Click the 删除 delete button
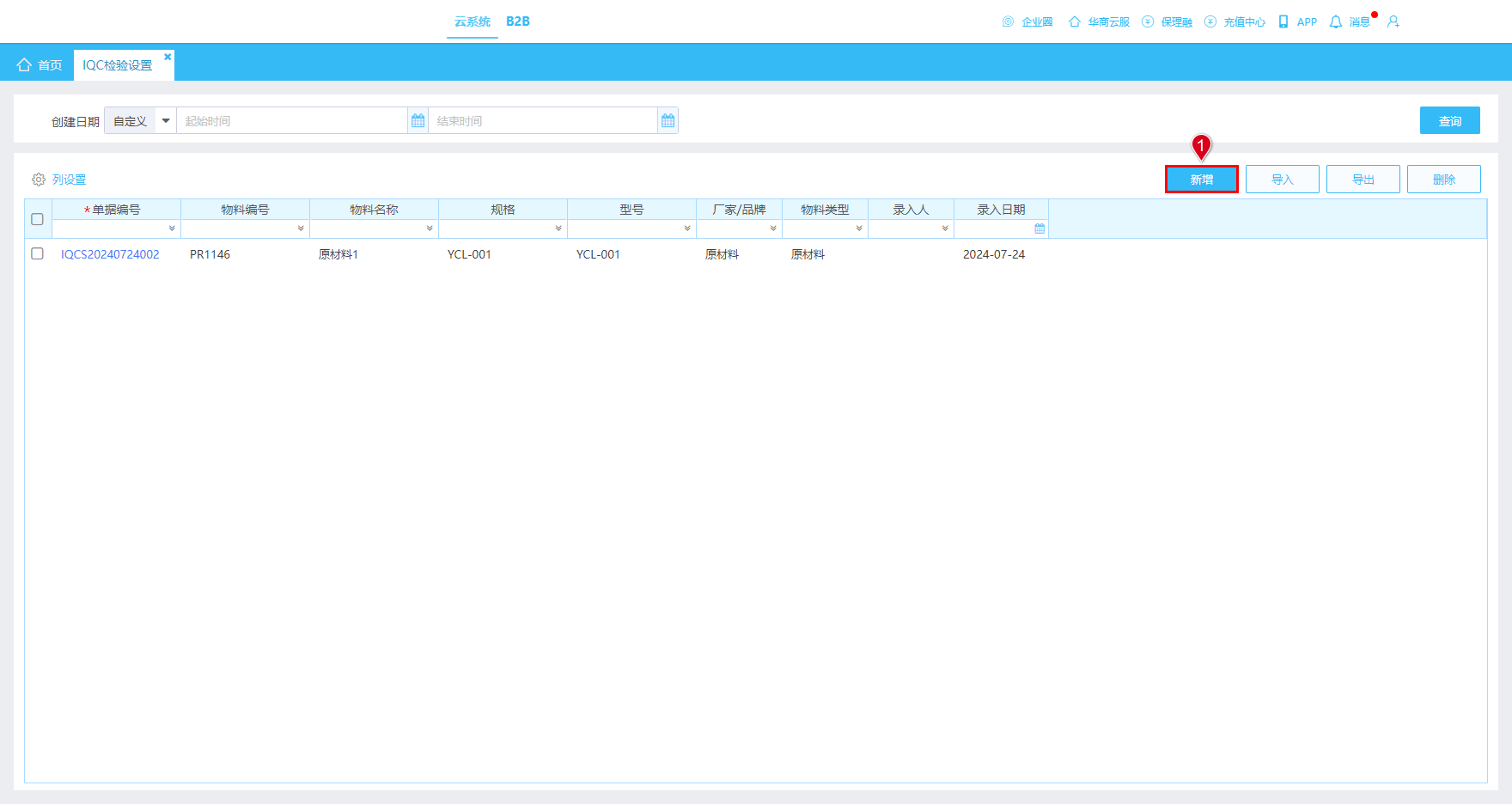1512x804 pixels. click(x=1444, y=179)
